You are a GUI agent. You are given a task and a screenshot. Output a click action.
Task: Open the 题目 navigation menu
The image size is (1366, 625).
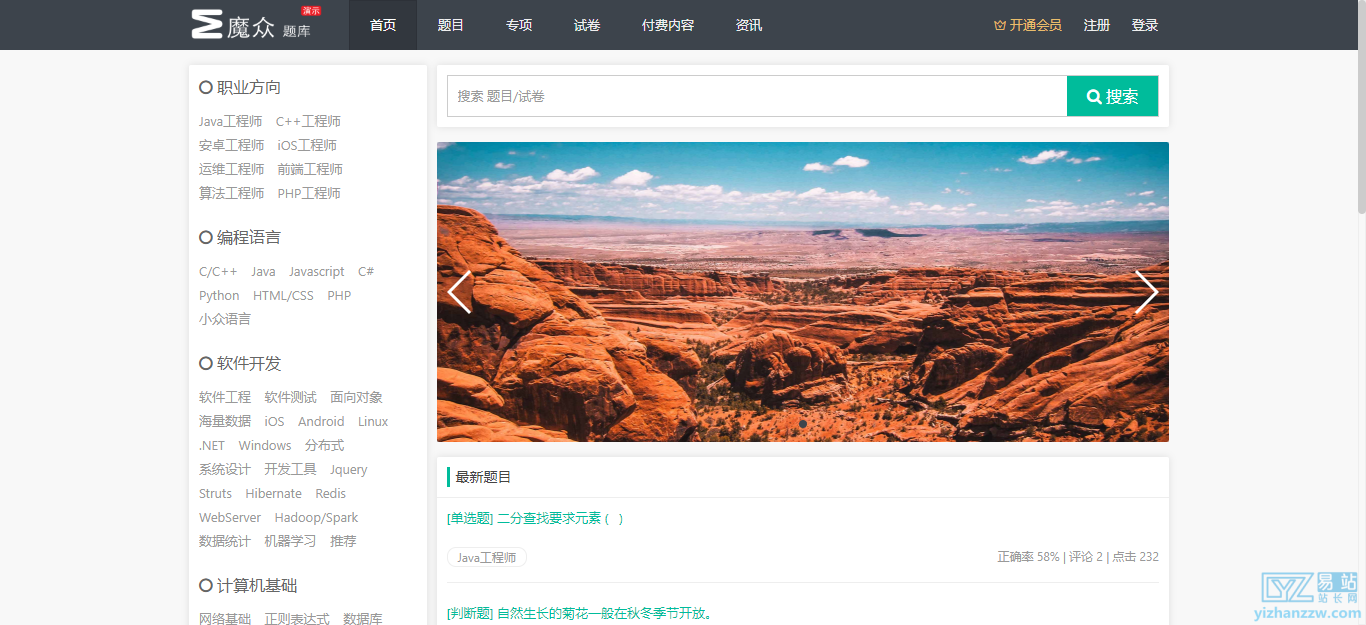click(x=450, y=25)
